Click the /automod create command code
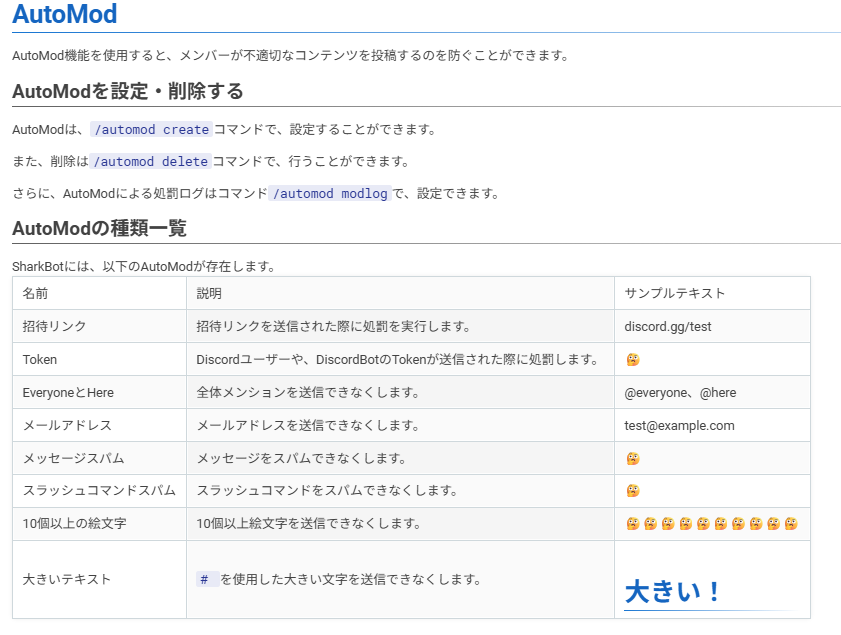This screenshot has height=635, width=841. [x=151, y=129]
